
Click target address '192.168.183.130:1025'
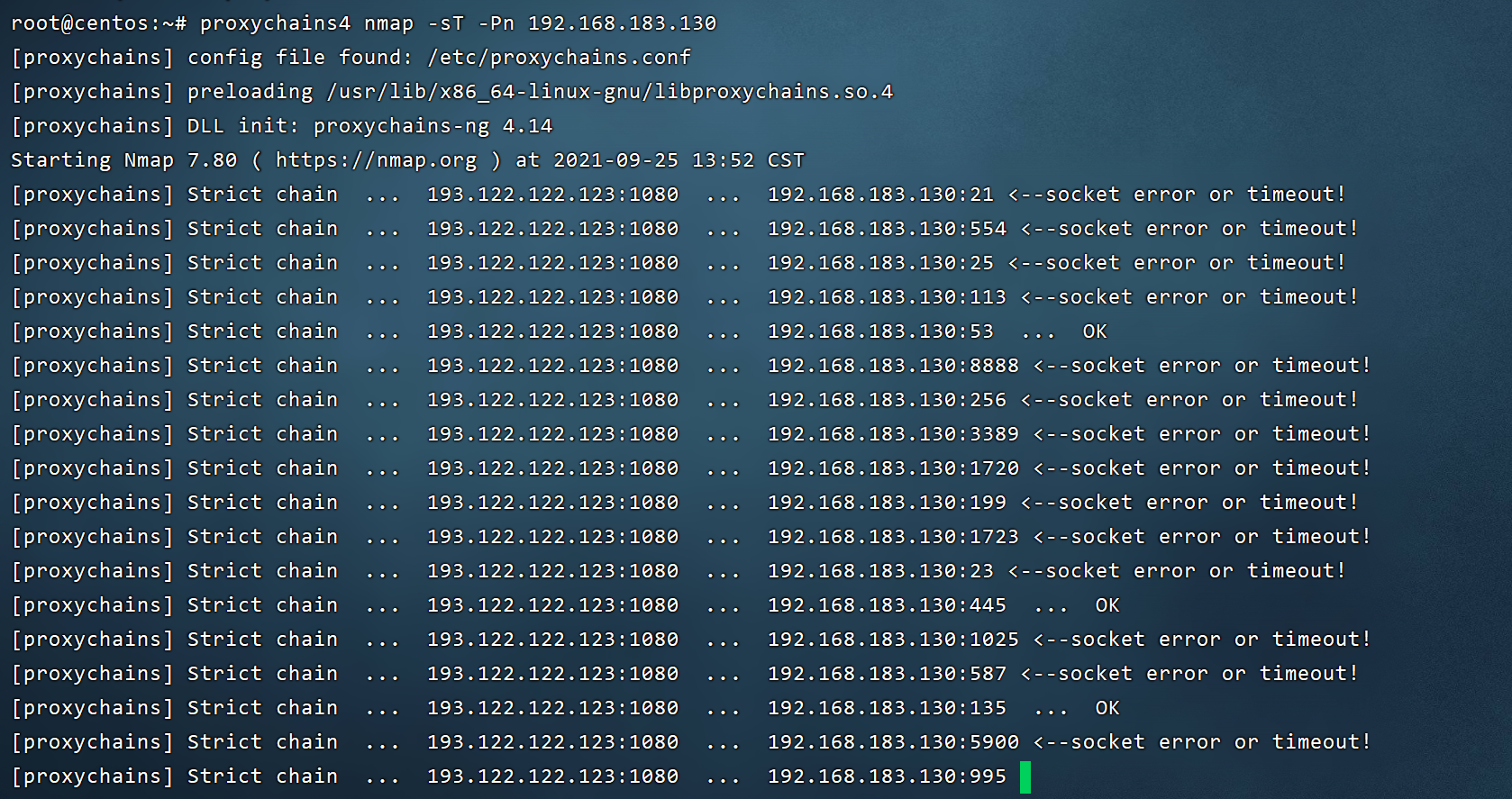[893, 640]
